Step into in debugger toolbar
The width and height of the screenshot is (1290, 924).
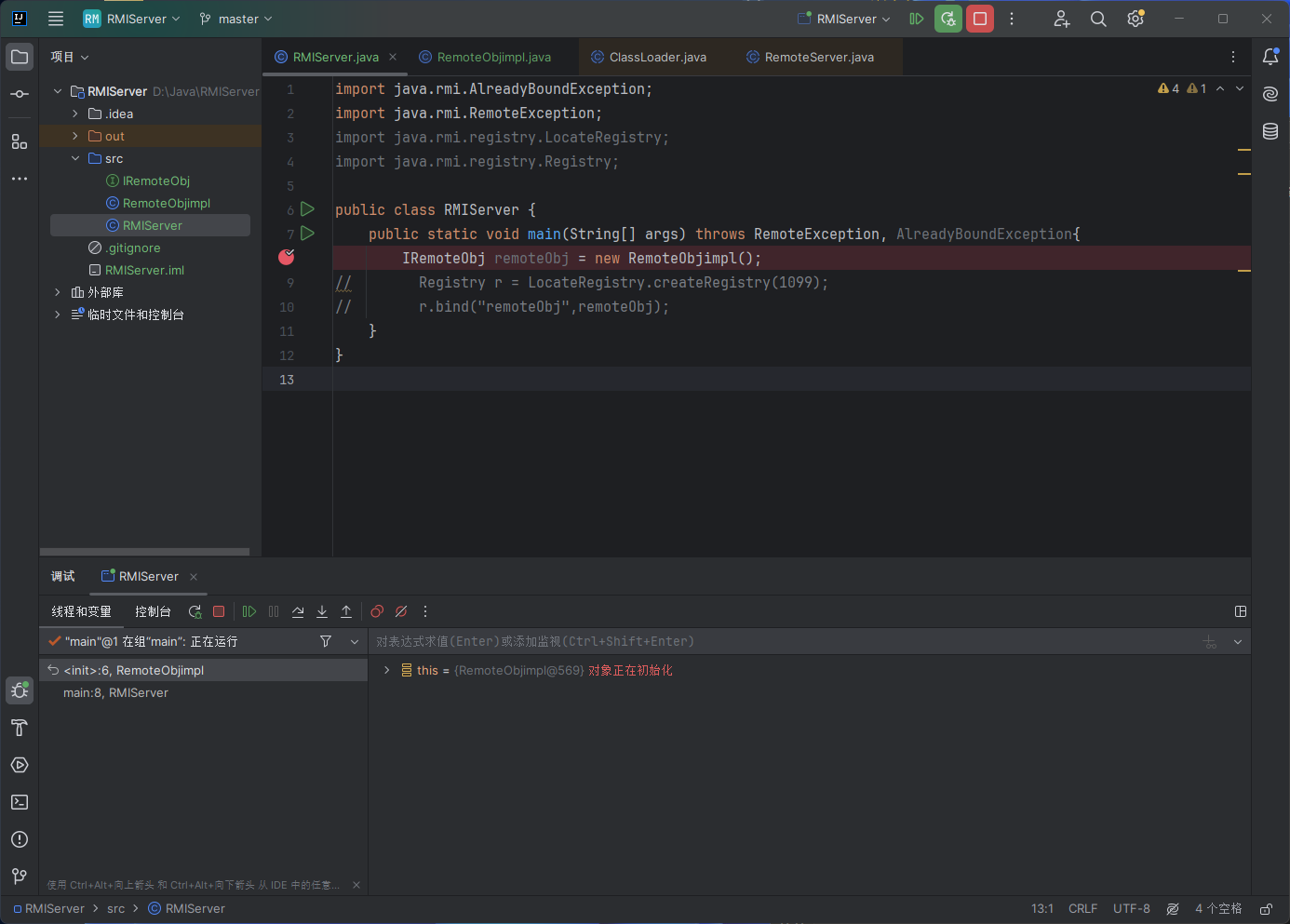pos(322,611)
